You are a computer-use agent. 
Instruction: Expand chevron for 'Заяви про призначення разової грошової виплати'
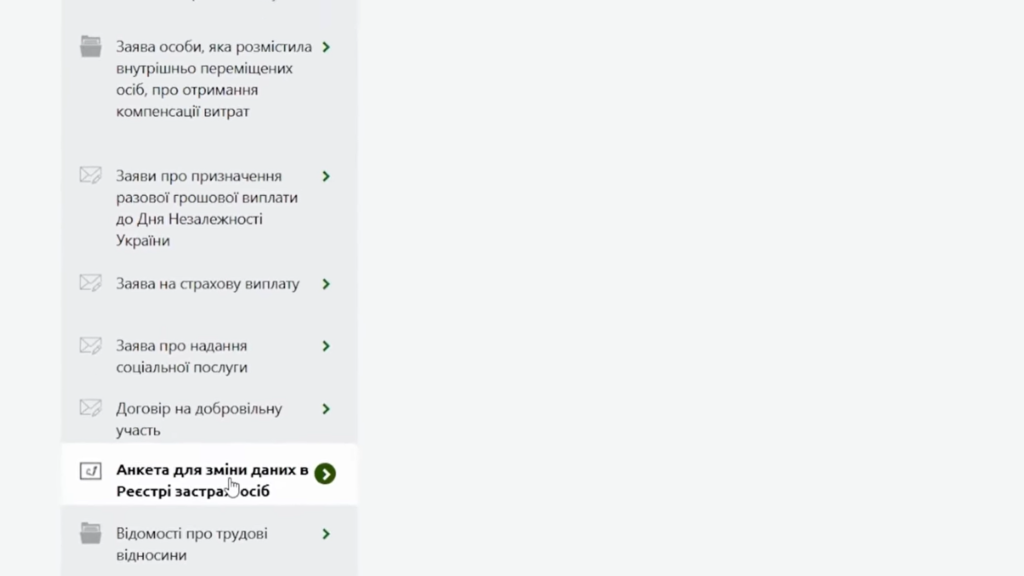[x=326, y=176]
